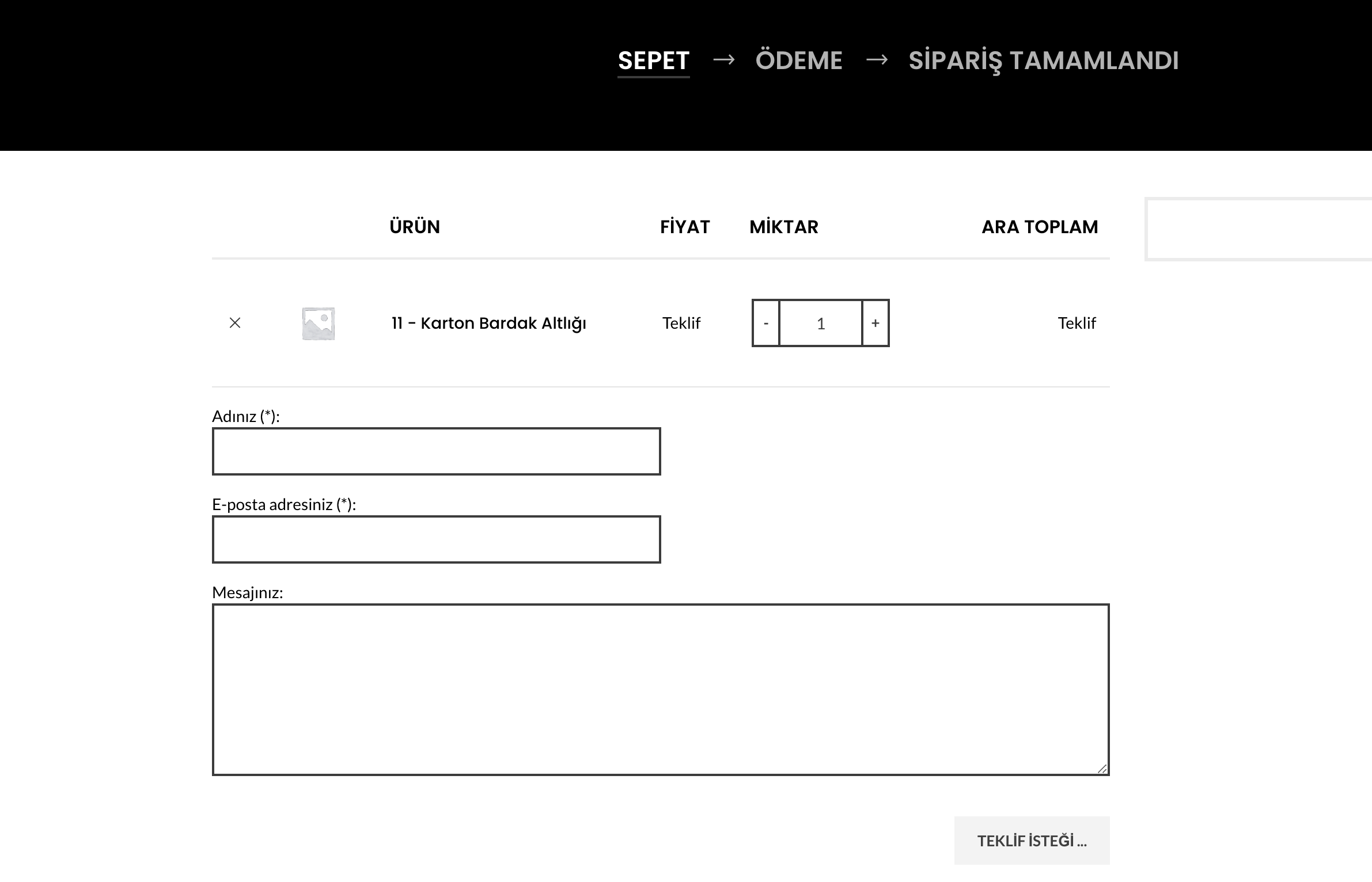Click the ARA TOPLAM column header
The image size is (1372, 882).
coord(1040,227)
